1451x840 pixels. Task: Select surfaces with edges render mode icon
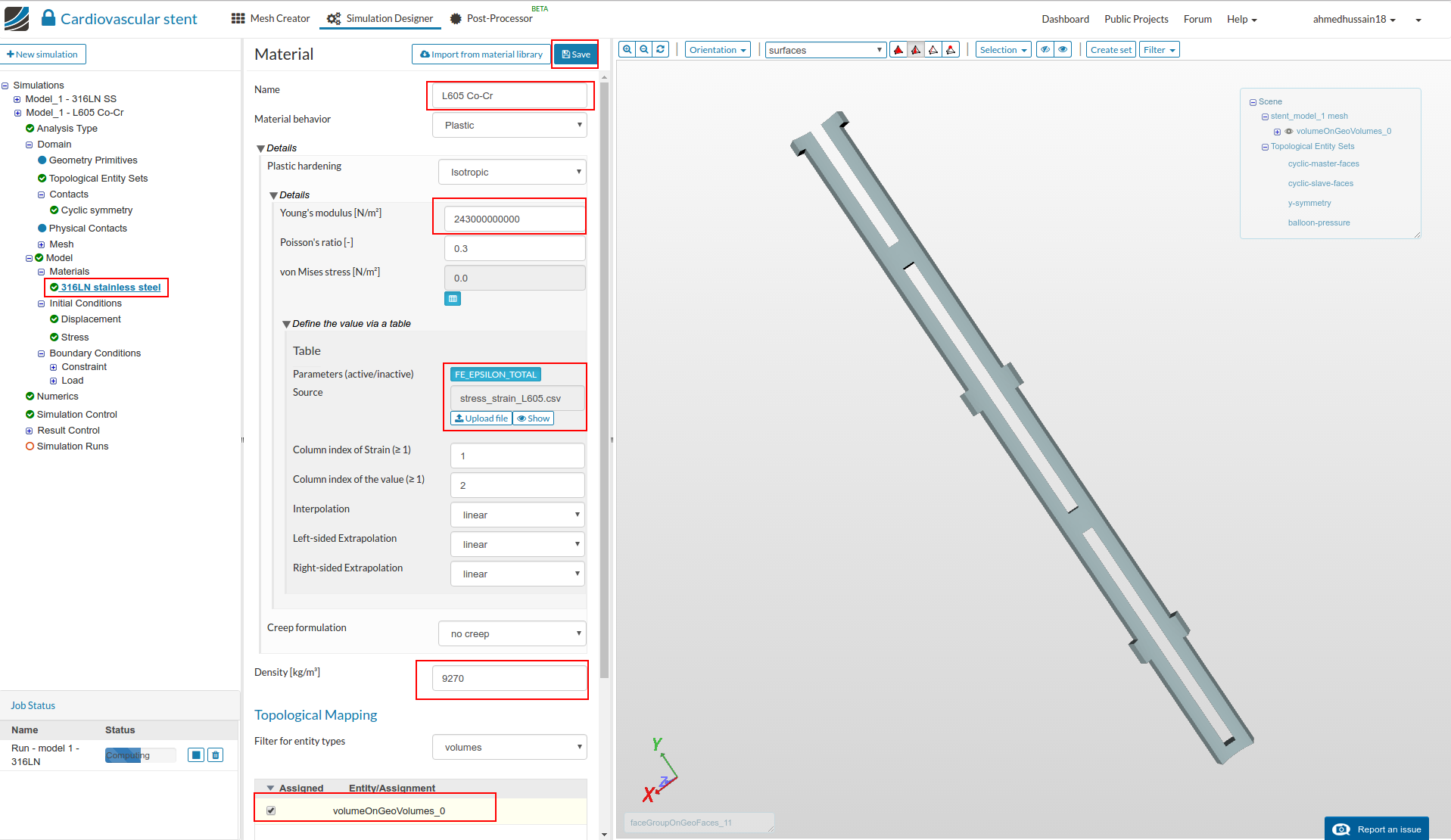pos(916,50)
